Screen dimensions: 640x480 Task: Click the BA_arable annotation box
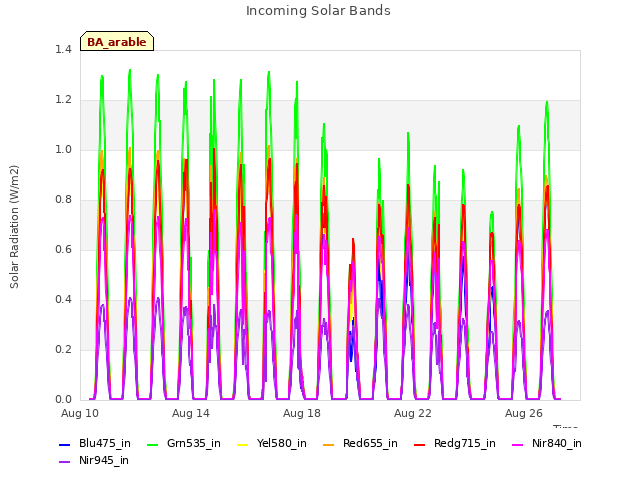pos(117,41)
